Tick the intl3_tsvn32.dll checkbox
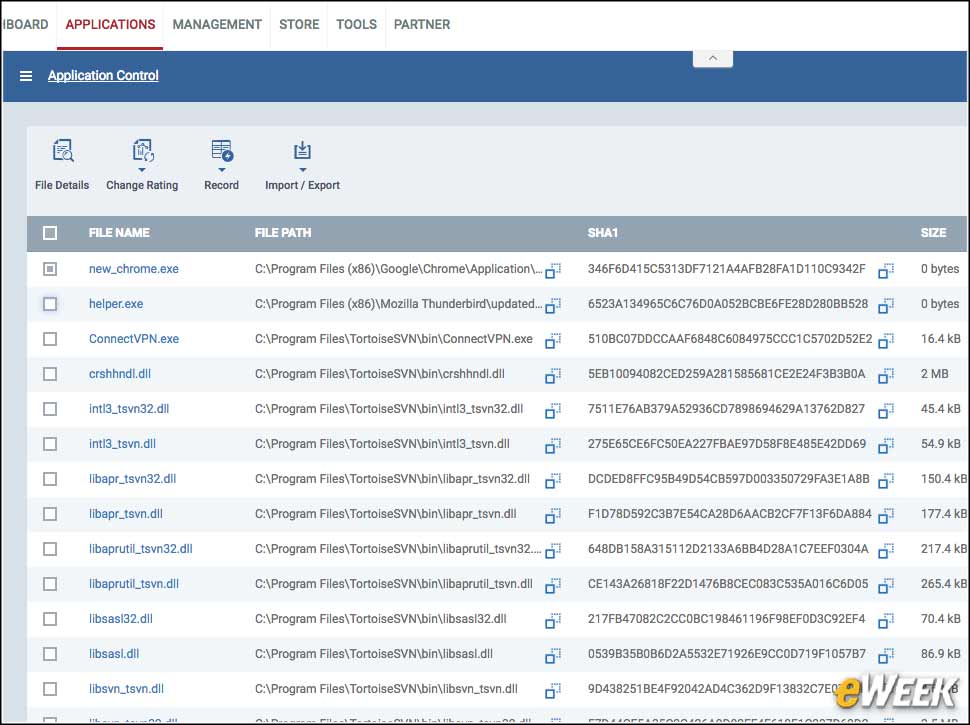Image resolution: width=970 pixels, height=725 pixels. pos(50,409)
